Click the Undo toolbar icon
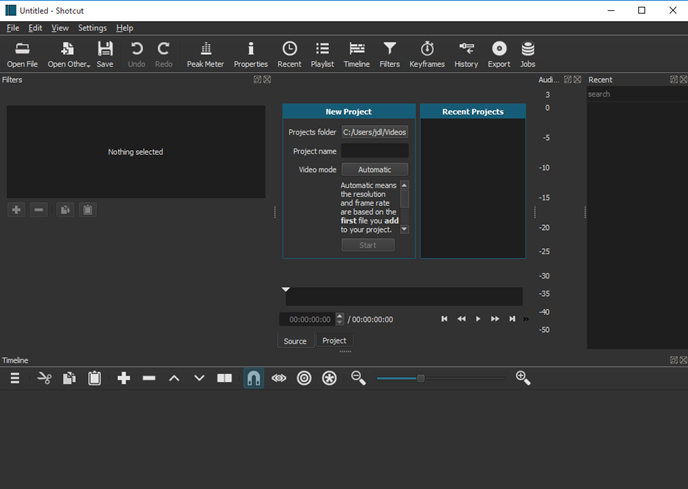 click(x=136, y=54)
